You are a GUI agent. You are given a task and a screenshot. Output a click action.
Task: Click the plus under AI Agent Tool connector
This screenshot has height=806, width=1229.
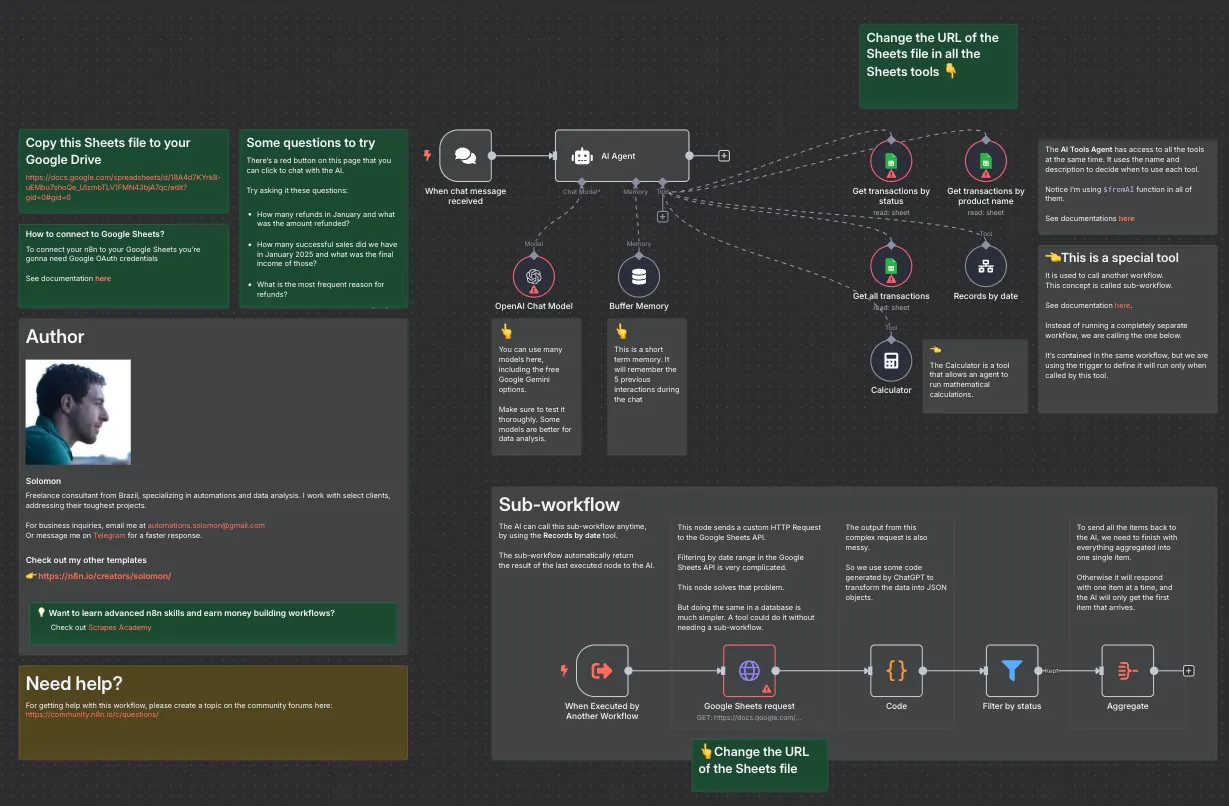(x=662, y=215)
